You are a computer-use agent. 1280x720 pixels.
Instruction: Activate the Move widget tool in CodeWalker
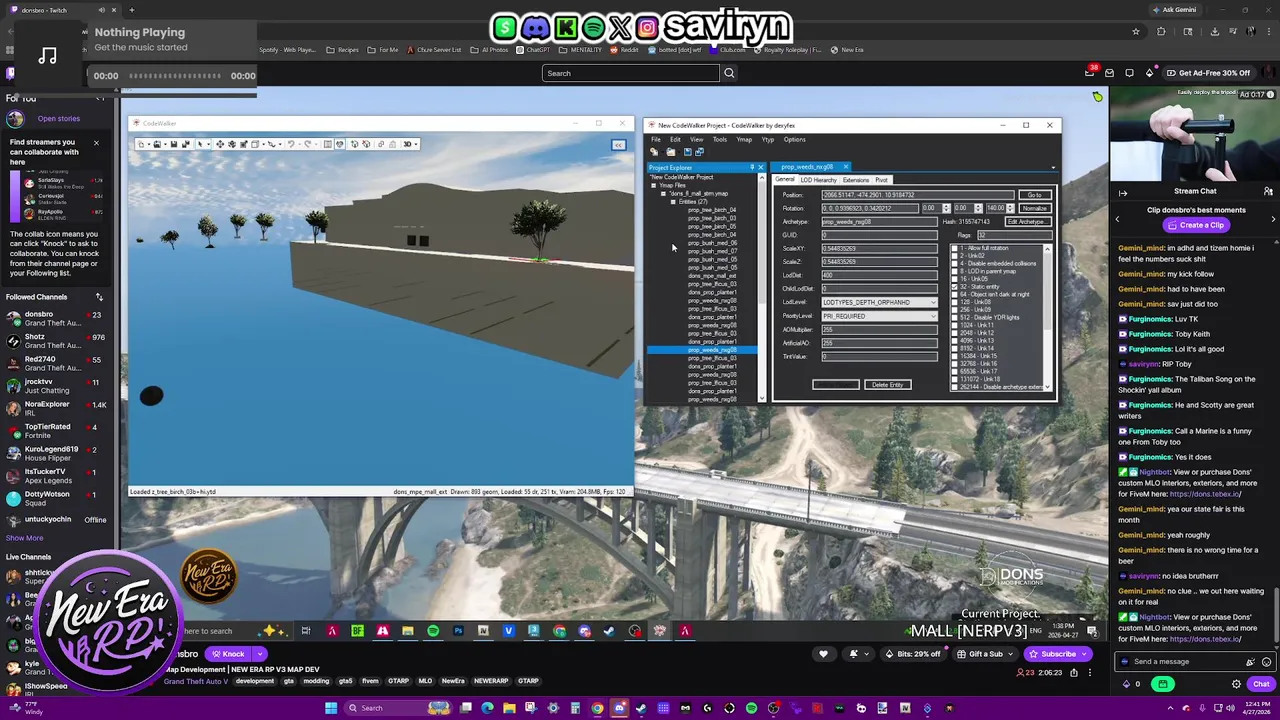[x=220, y=144]
